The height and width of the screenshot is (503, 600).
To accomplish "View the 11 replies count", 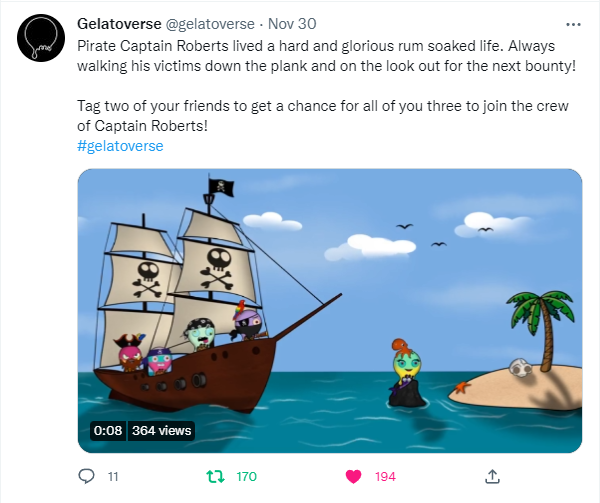I will (x=113, y=477).
